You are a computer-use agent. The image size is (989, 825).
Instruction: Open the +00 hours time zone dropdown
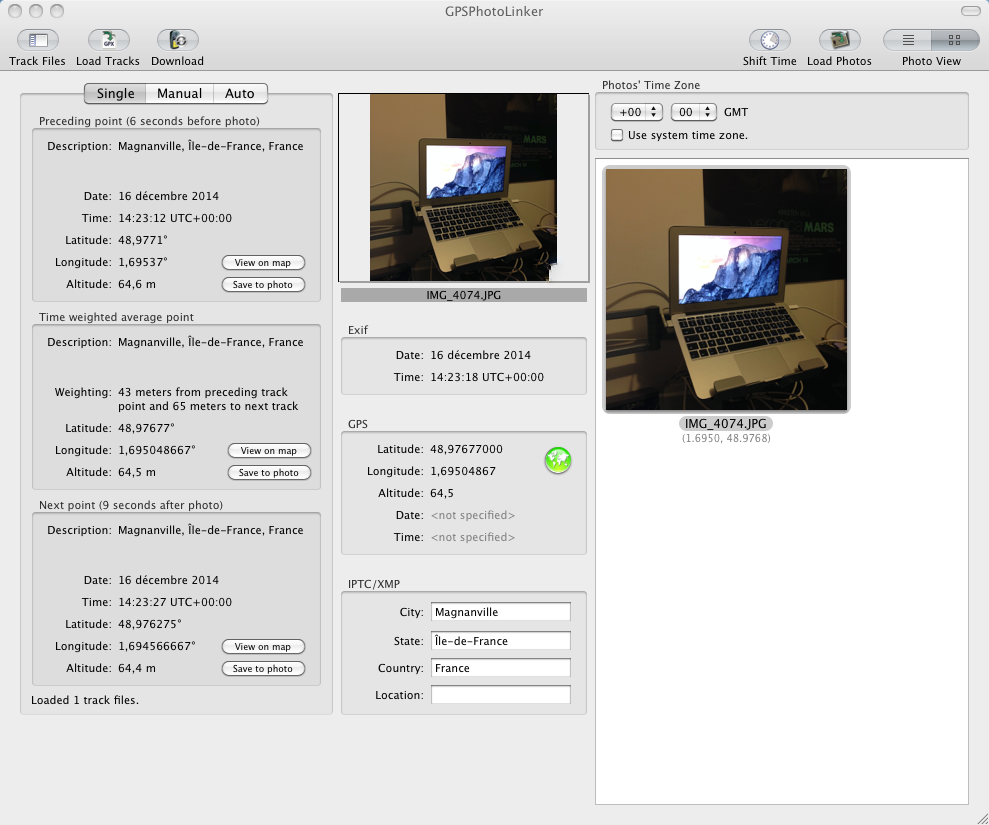[636, 112]
